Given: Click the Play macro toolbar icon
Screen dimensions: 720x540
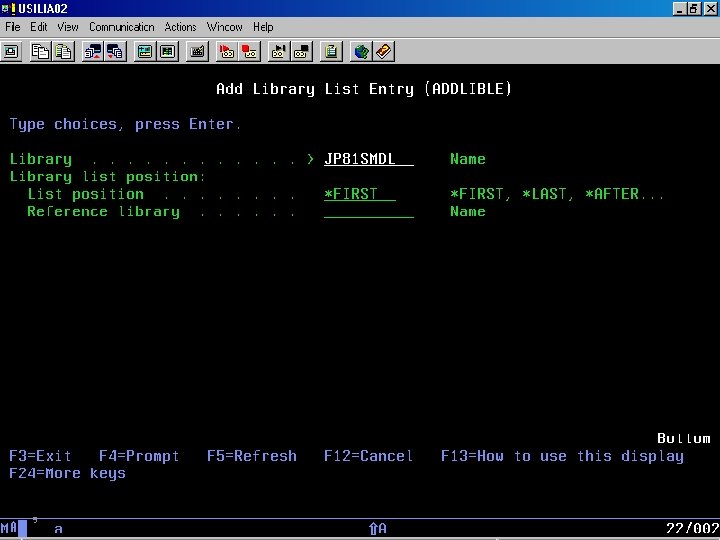Looking at the screenshot, I should coord(279,51).
